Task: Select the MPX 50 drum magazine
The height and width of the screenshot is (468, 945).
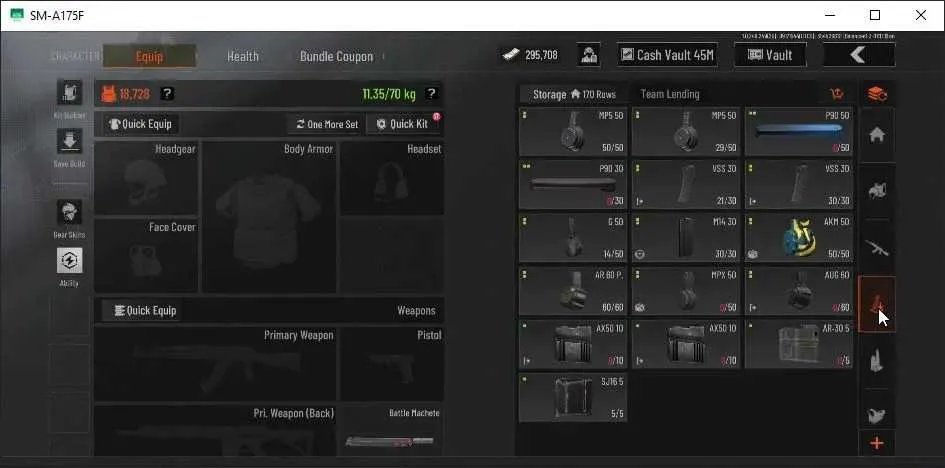Action: (x=685, y=291)
